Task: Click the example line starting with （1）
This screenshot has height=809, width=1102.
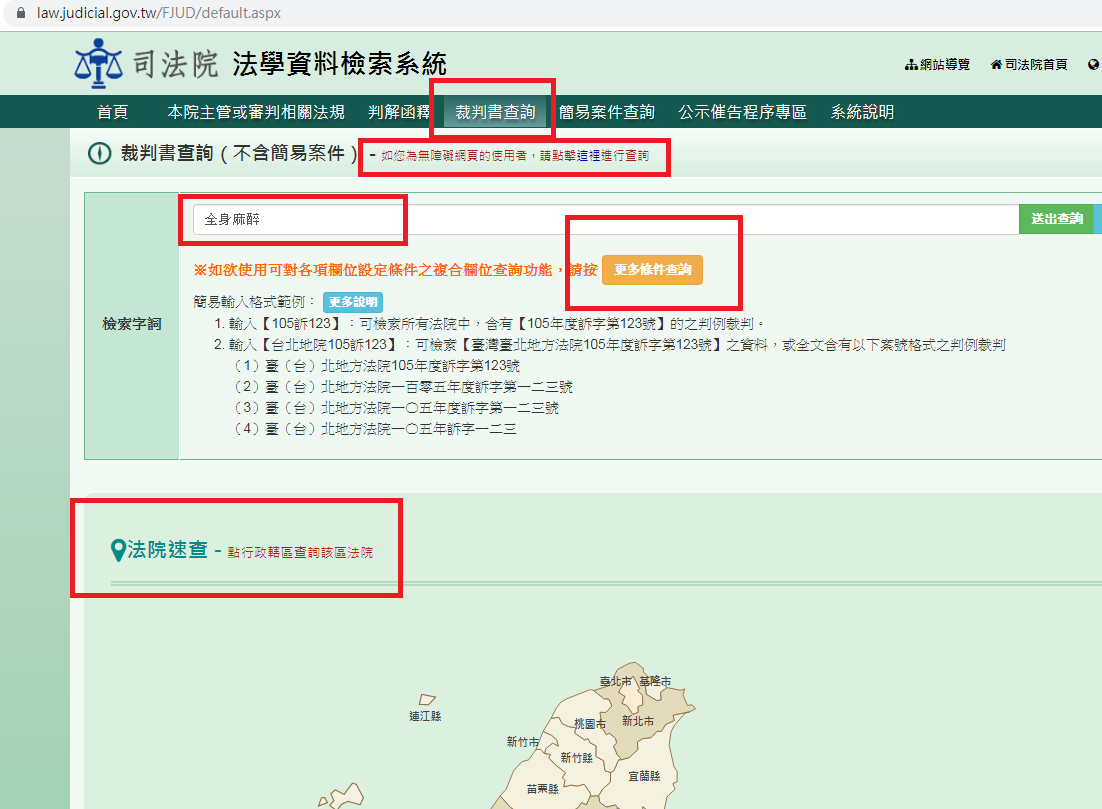Action: point(377,366)
